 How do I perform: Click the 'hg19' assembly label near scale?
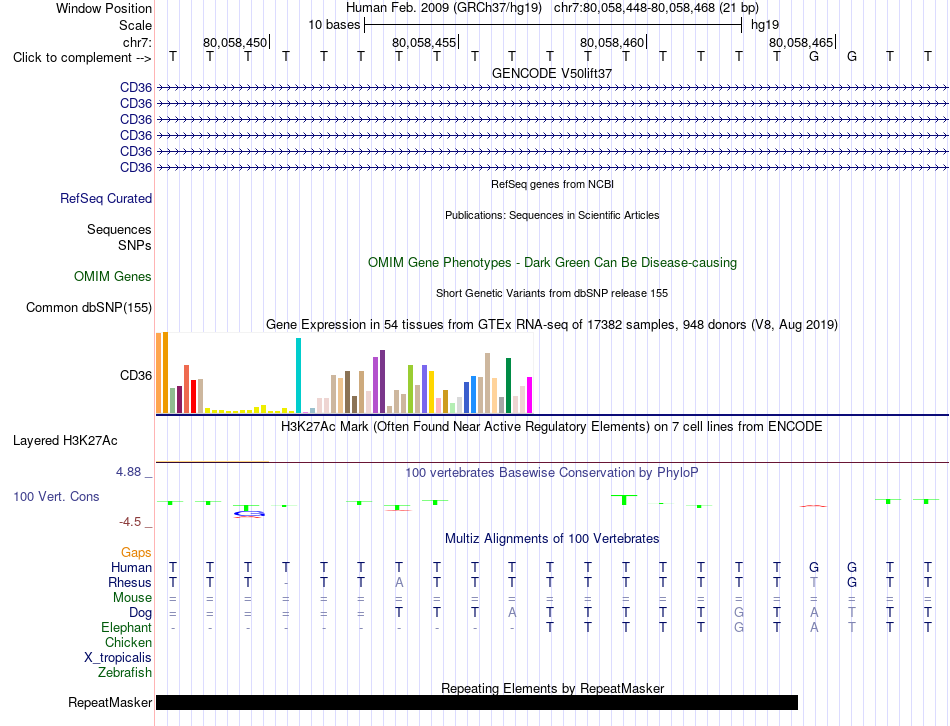click(x=765, y=25)
